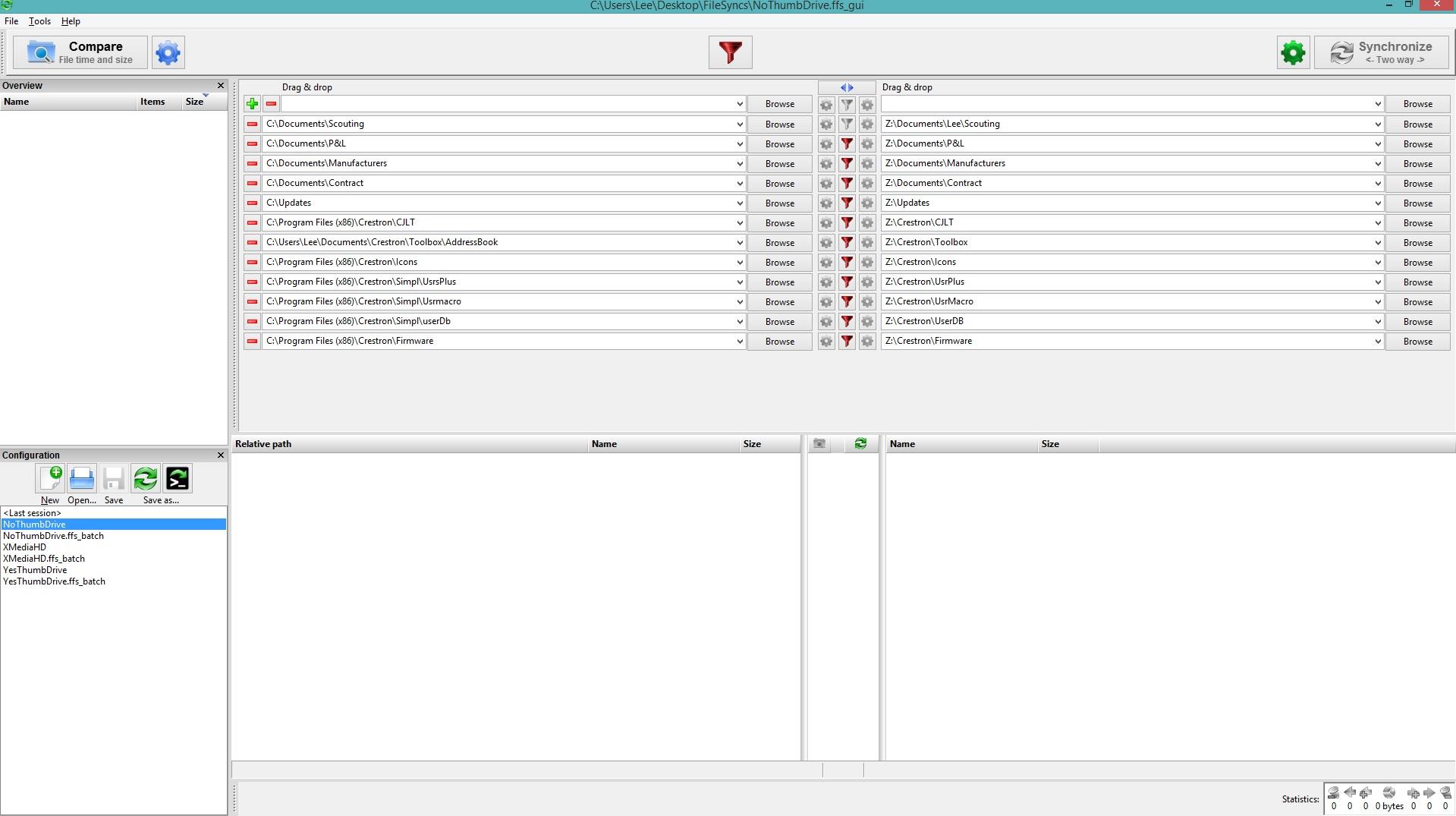Save as GUI job with green arrows
The height and width of the screenshot is (816, 1456).
[x=146, y=479]
